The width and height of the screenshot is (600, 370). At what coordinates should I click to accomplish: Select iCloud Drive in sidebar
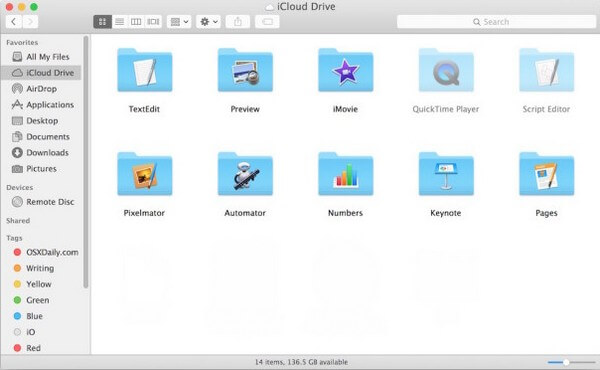pos(41,73)
